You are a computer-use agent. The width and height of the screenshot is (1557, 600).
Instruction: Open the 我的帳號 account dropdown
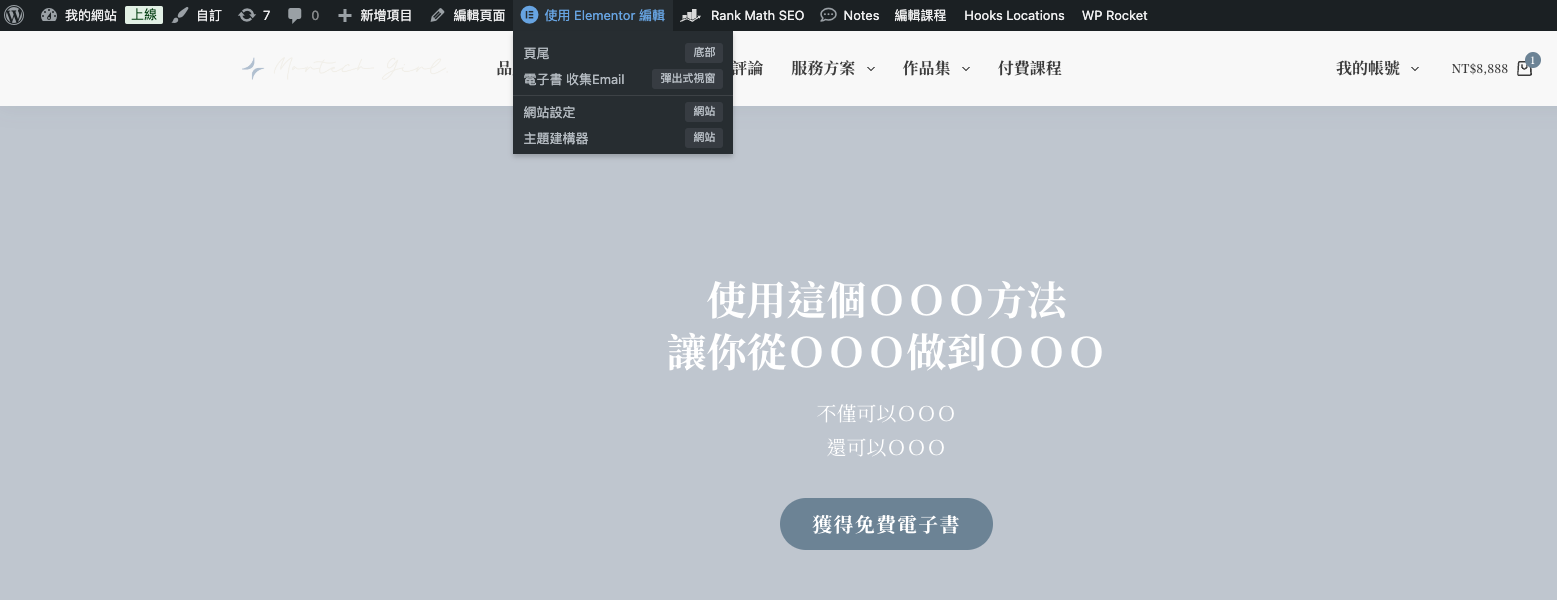(x=1377, y=68)
